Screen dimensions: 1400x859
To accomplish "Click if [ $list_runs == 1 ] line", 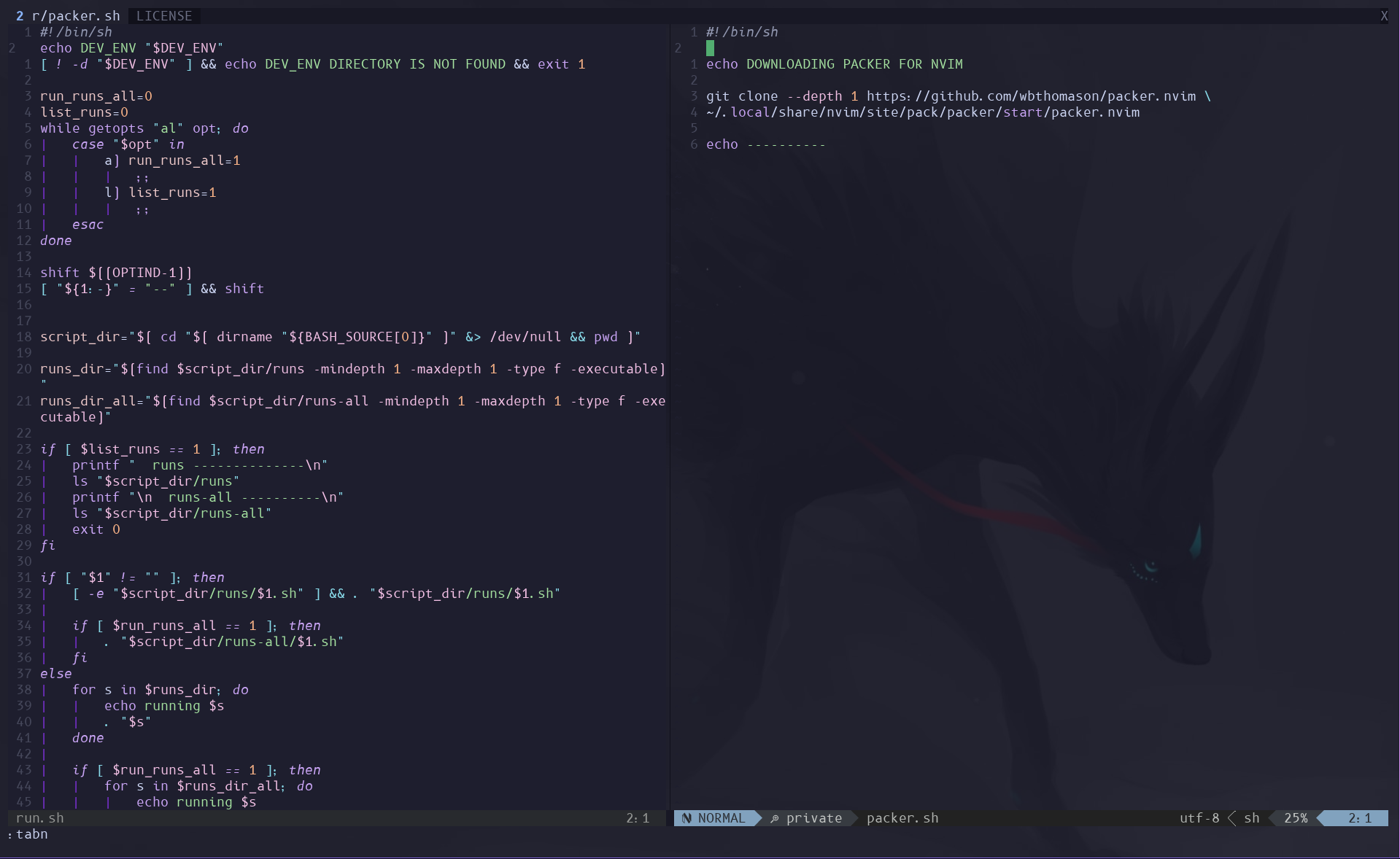I will click(152, 449).
